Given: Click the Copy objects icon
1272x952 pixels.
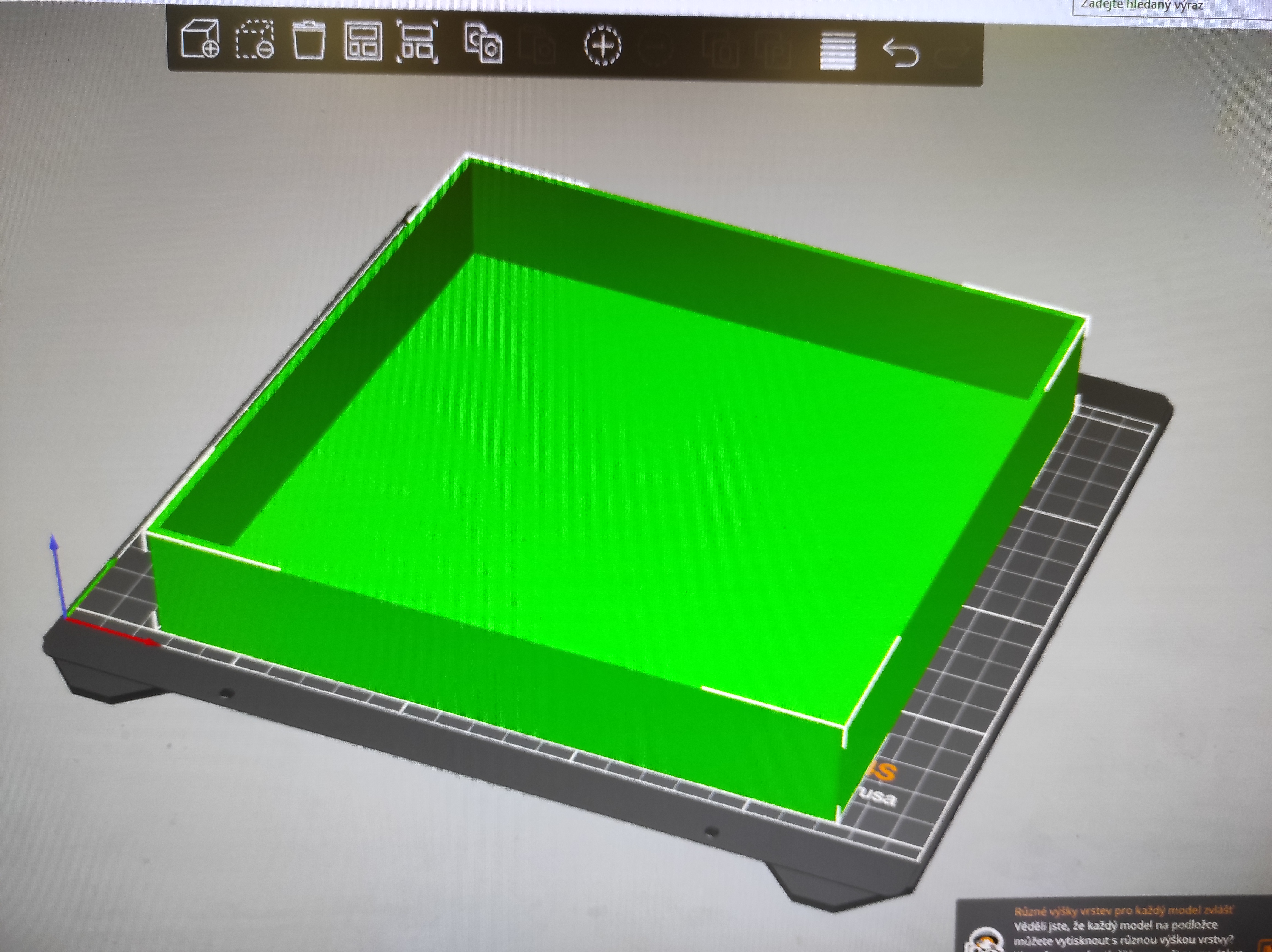Looking at the screenshot, I should (483, 43).
